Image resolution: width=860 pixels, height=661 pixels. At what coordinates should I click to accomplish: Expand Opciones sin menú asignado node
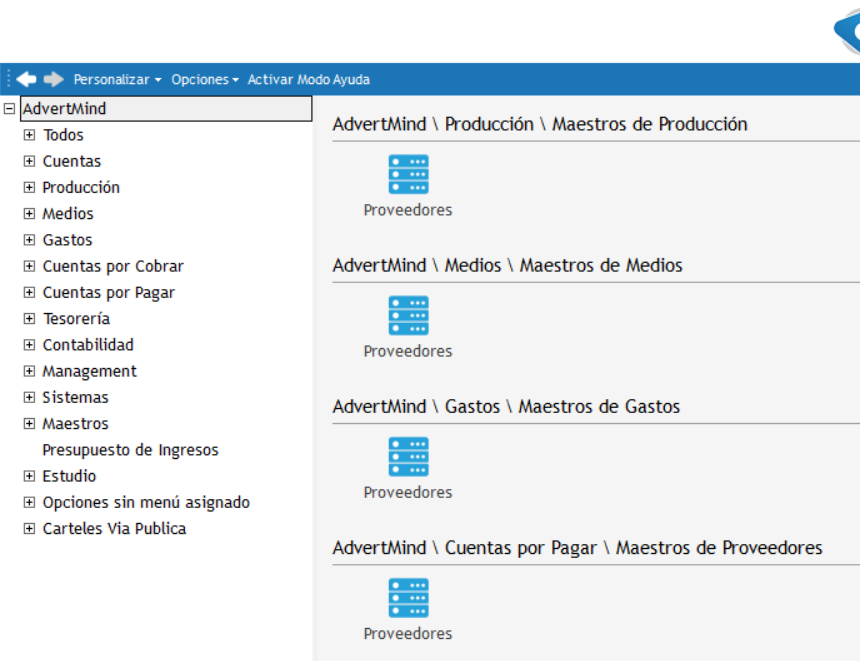29,502
